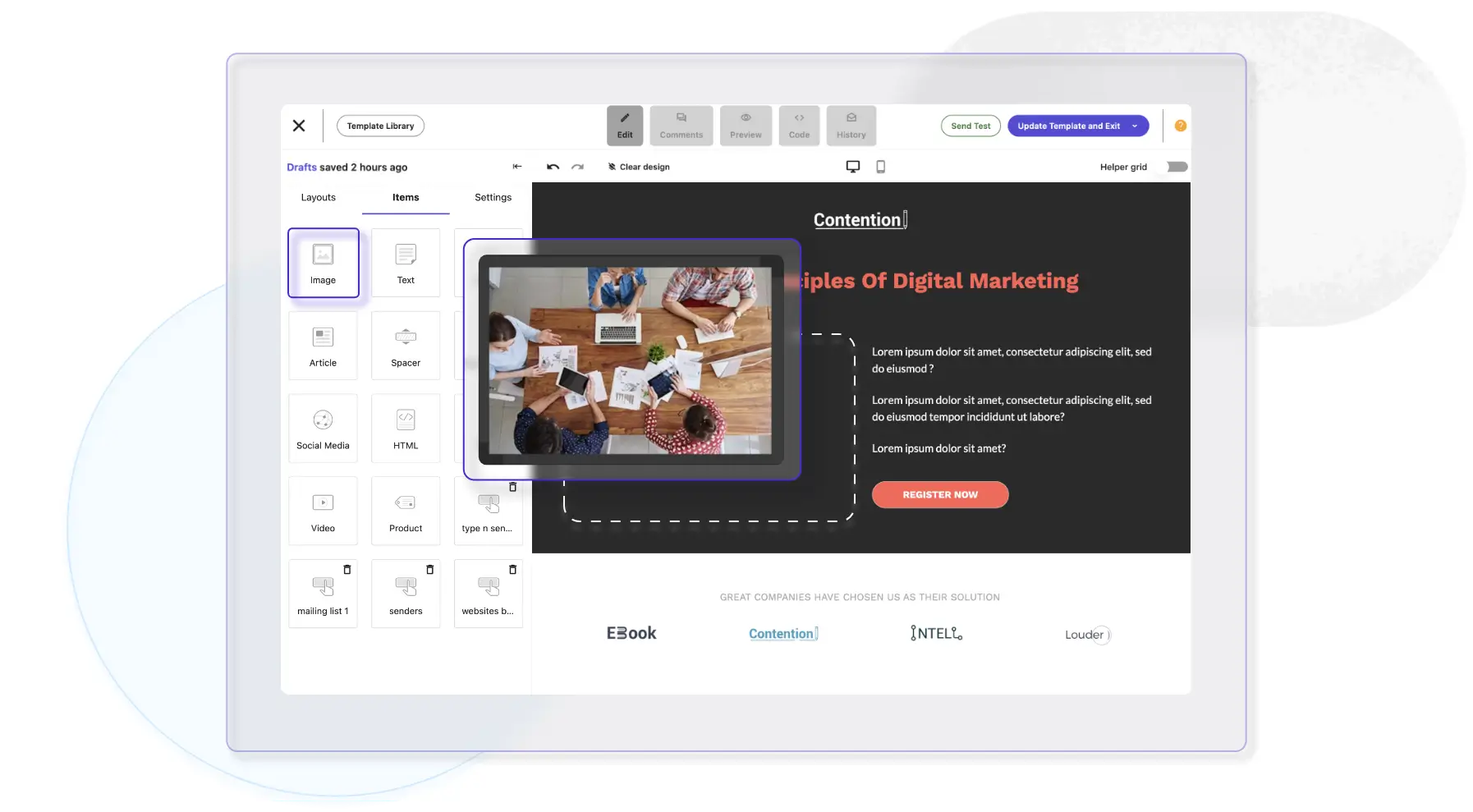This screenshot has width=1473, height=812.
Task: Select the Text item
Action: (406, 263)
